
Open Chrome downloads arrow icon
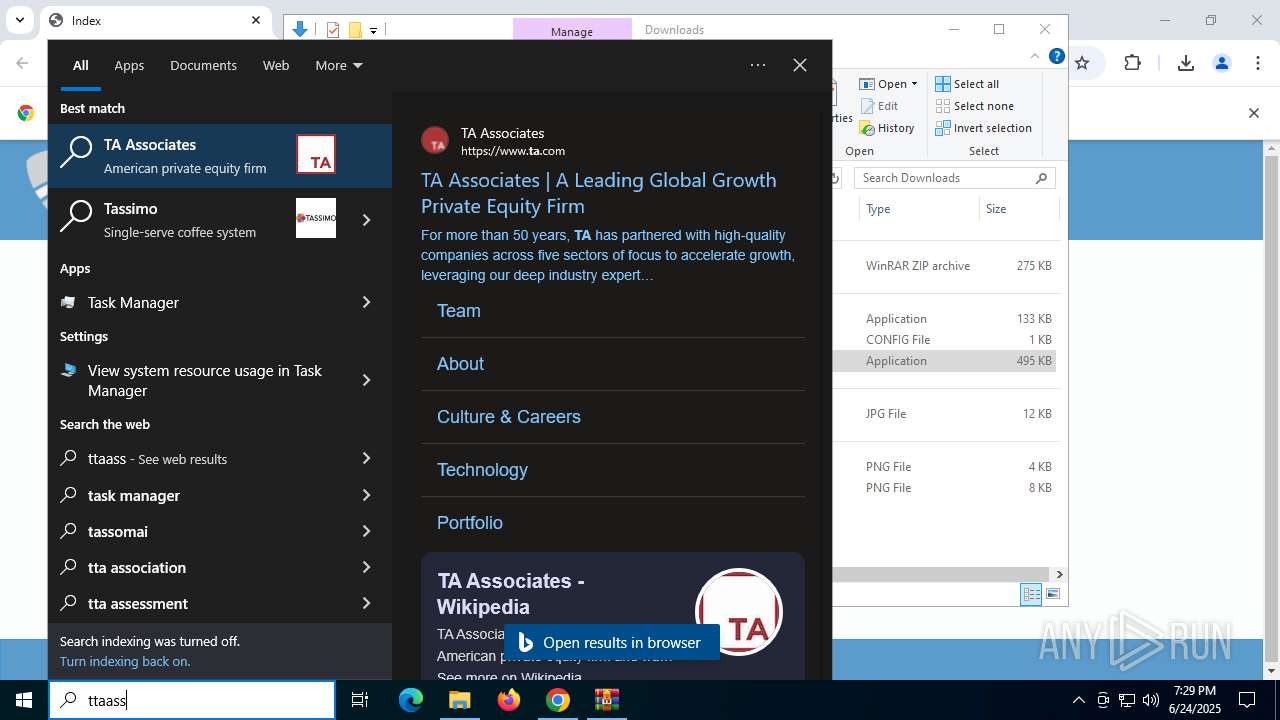pos(1186,63)
